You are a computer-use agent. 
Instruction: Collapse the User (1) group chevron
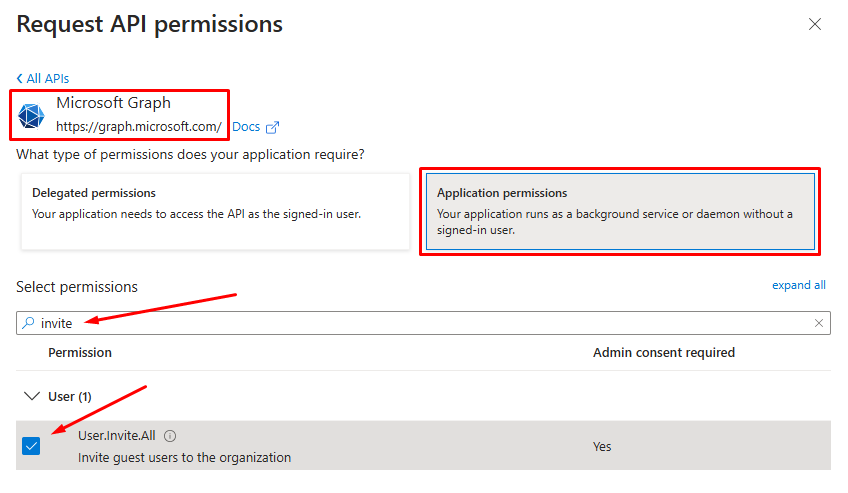[x=32, y=396]
